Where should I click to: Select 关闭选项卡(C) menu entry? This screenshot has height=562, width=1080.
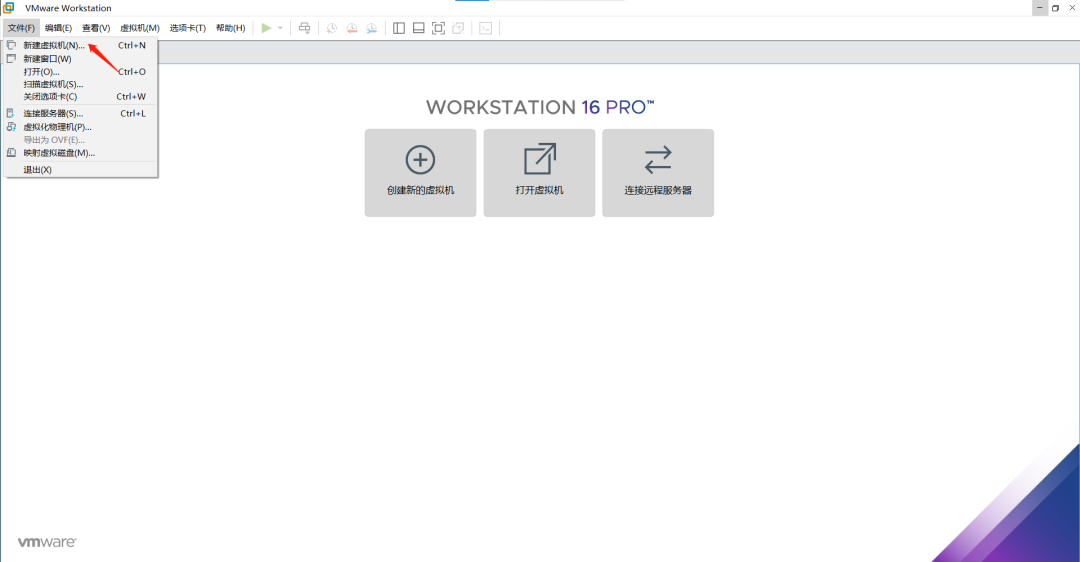coord(81,96)
